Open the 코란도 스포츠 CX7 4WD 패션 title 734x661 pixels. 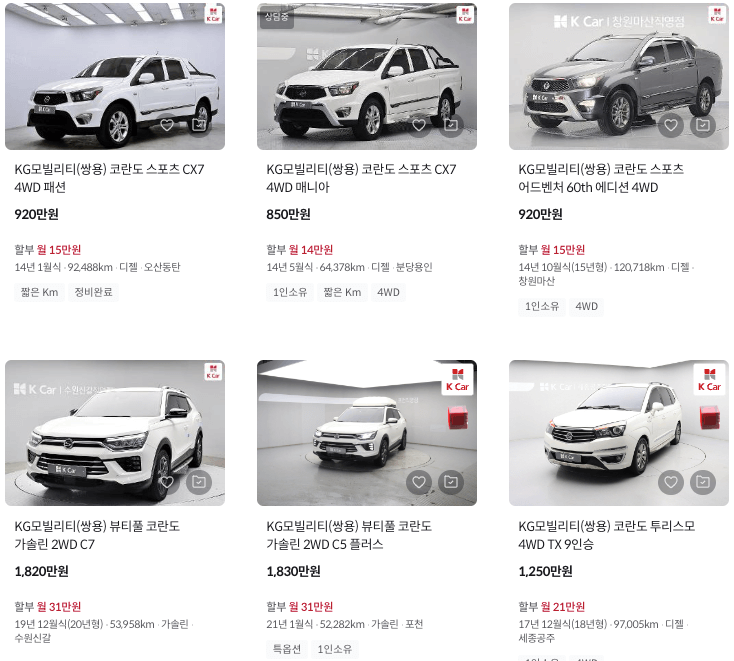tap(109, 178)
